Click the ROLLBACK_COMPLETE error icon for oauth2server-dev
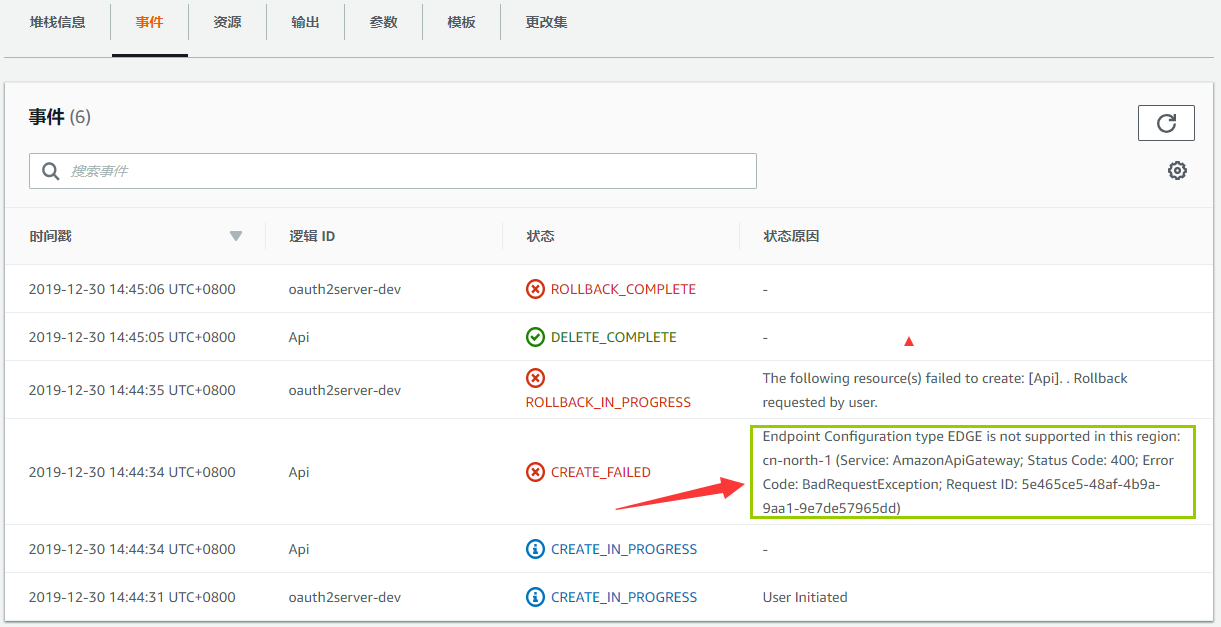The image size is (1221, 627). click(x=536, y=288)
